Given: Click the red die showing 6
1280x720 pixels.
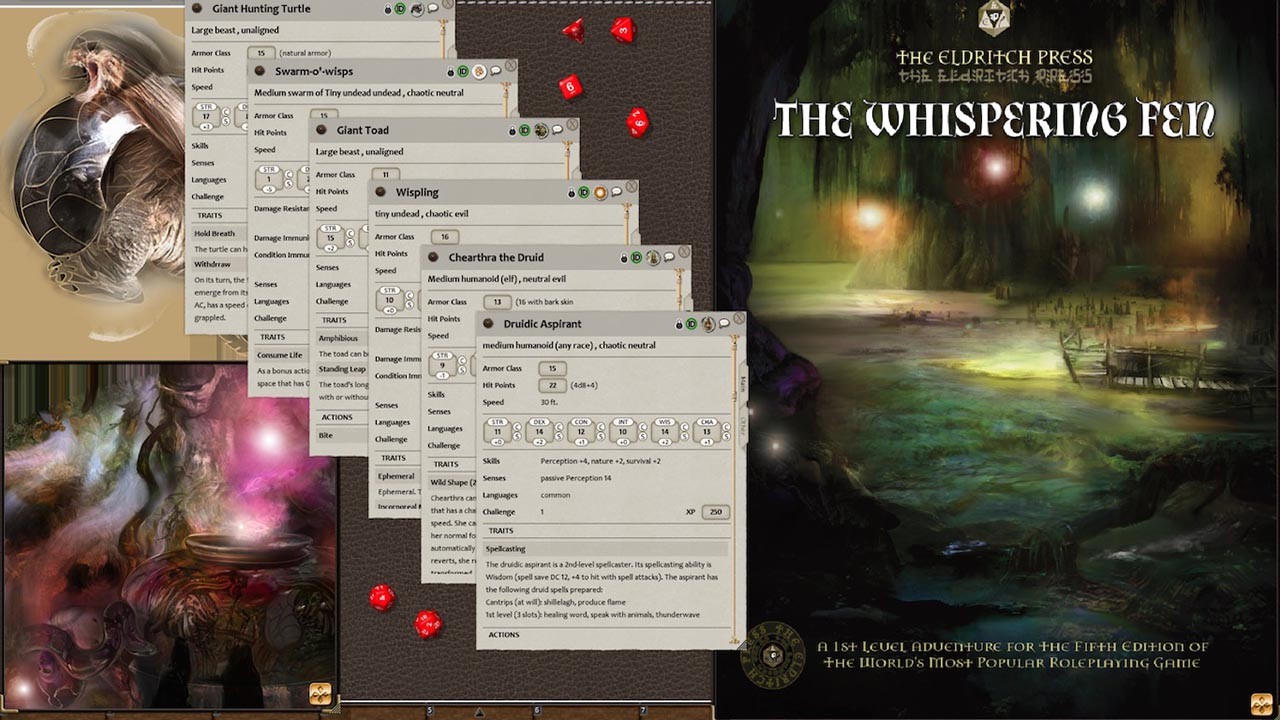Looking at the screenshot, I should tap(571, 87).
